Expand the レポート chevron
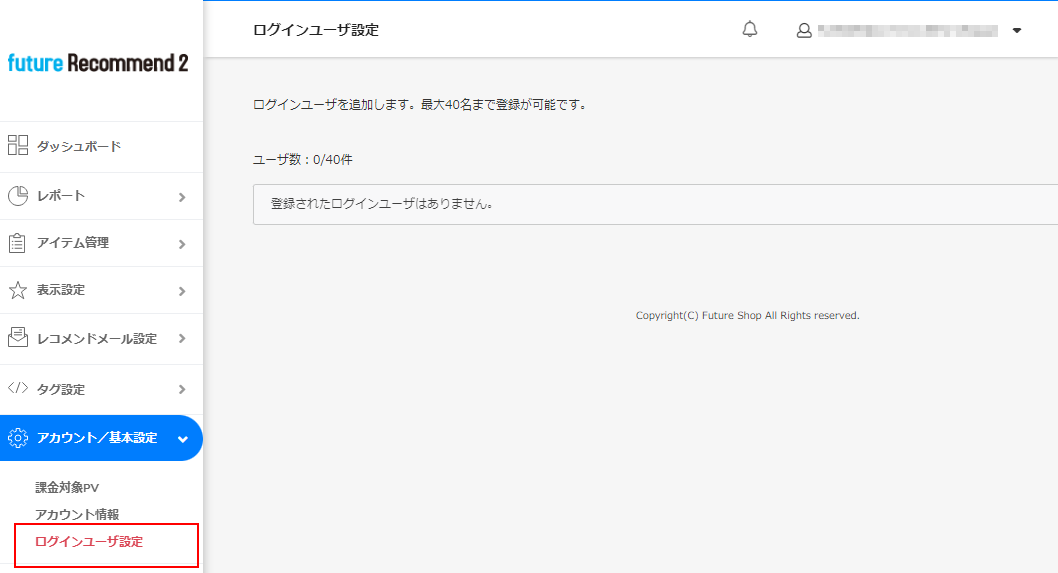Screen dimensions: 1058x573 click(x=182, y=197)
